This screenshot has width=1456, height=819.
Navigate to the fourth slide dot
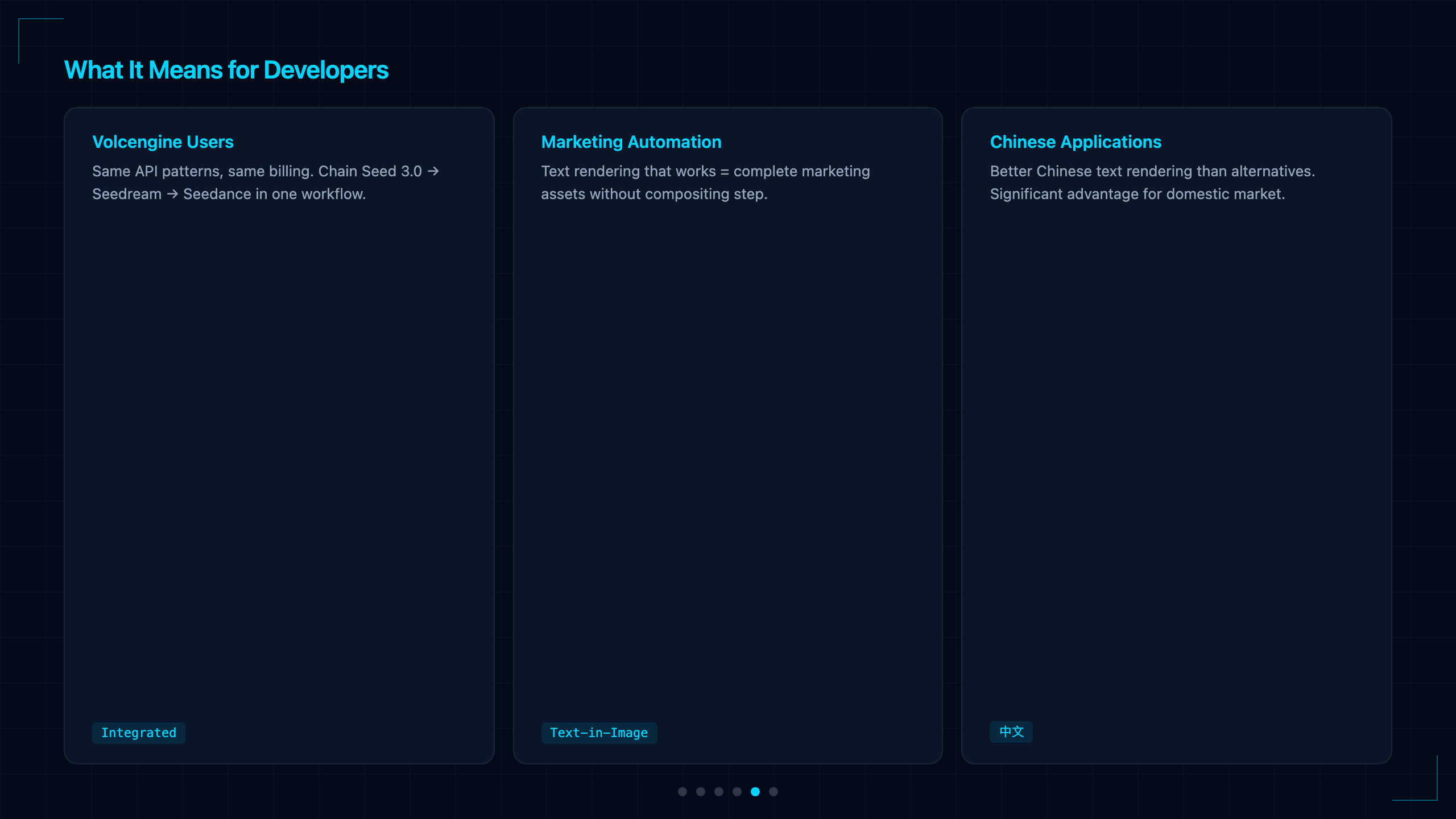pos(737,792)
